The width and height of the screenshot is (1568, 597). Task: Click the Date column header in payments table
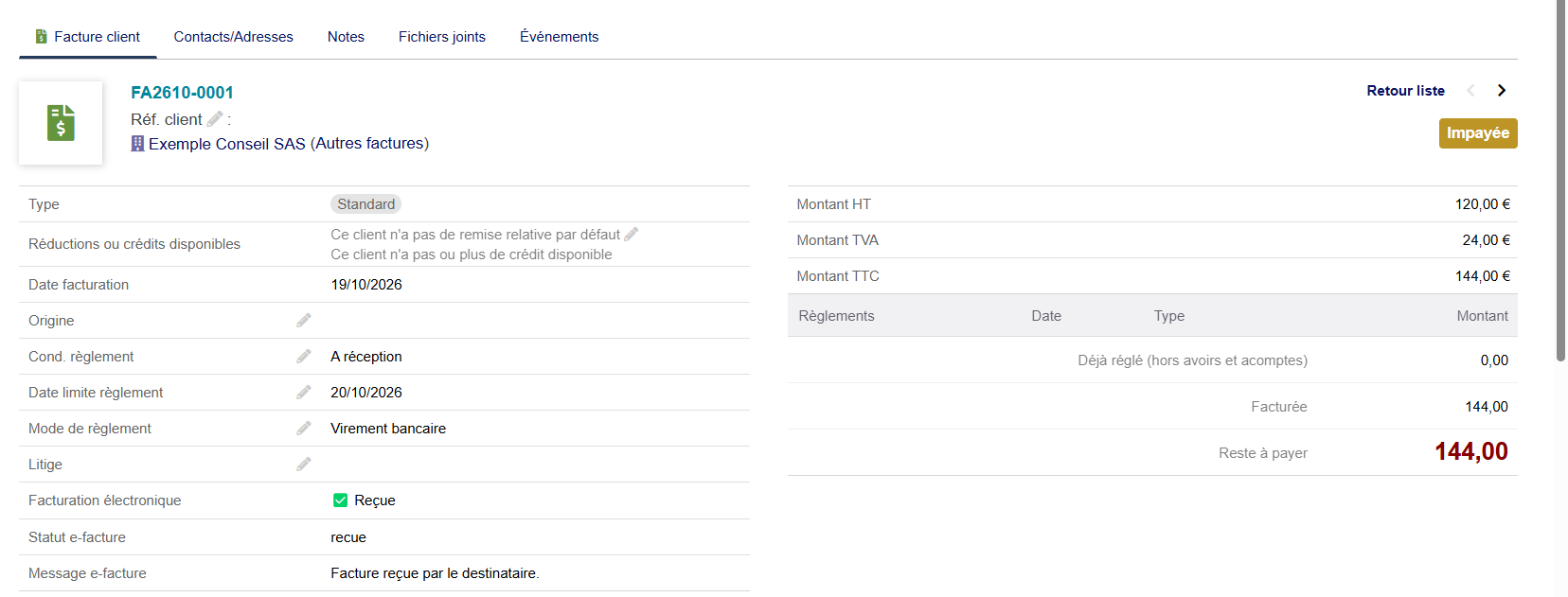coord(1046,316)
